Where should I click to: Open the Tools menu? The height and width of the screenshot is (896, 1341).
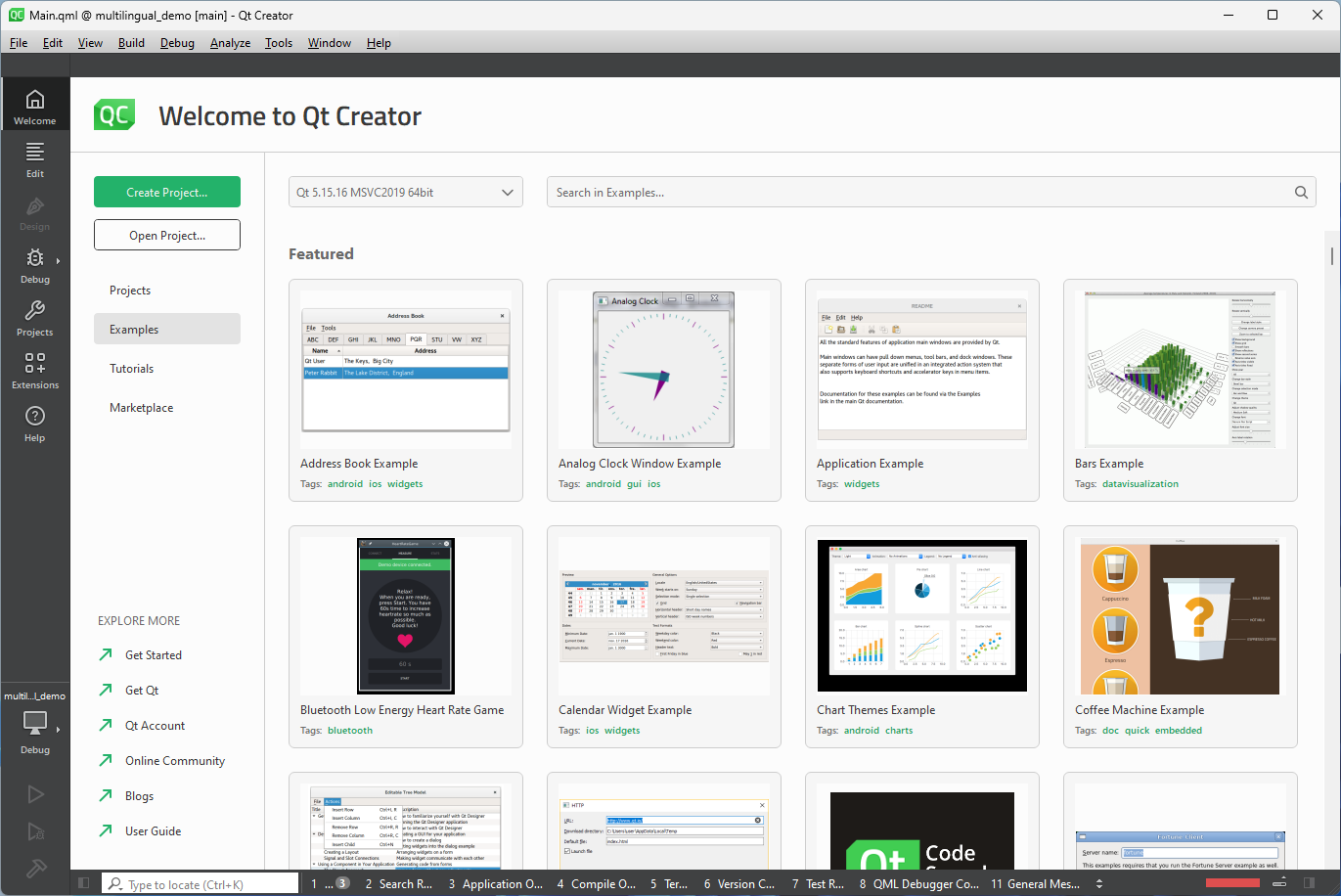[278, 42]
